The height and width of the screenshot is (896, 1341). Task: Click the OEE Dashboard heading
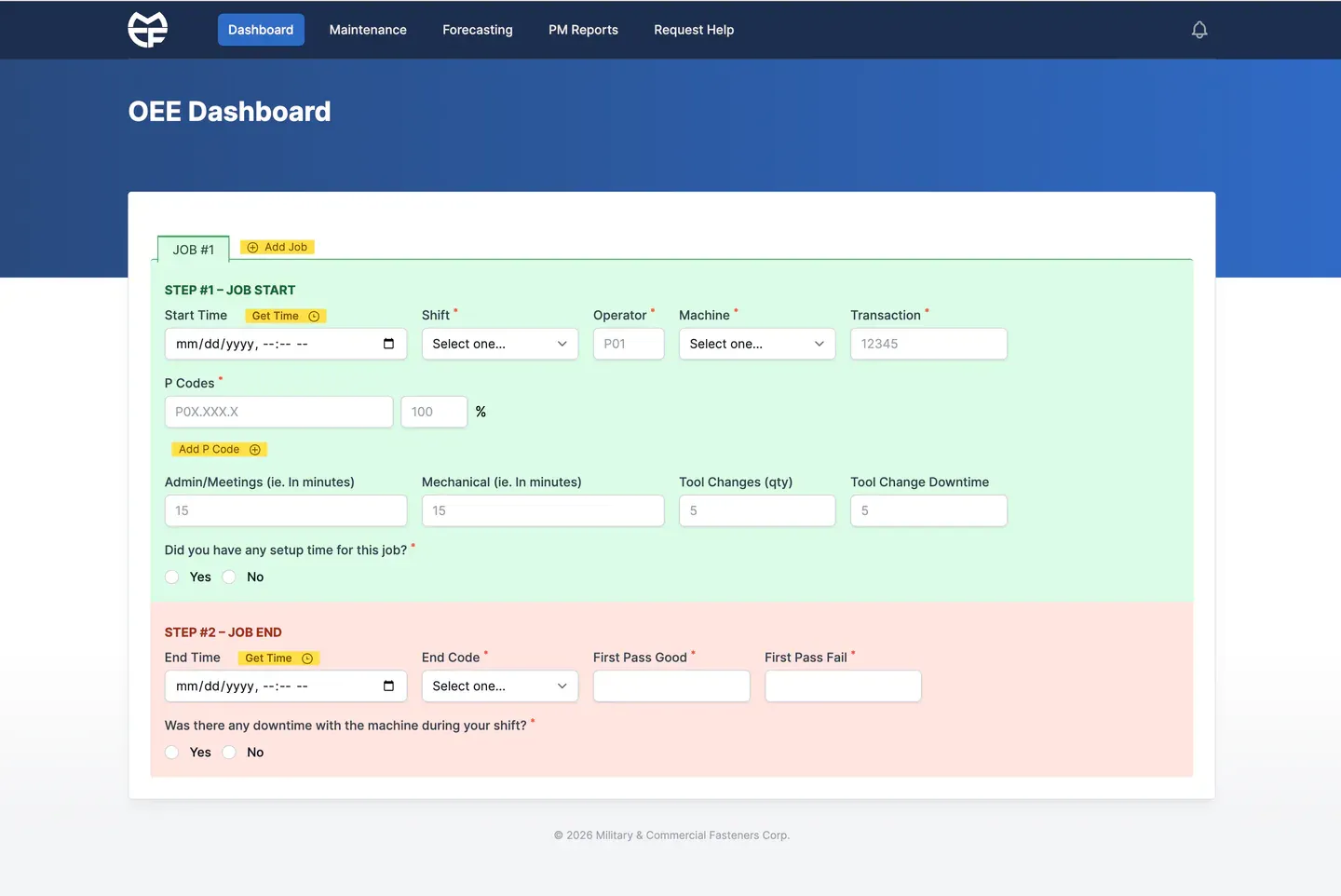(229, 112)
